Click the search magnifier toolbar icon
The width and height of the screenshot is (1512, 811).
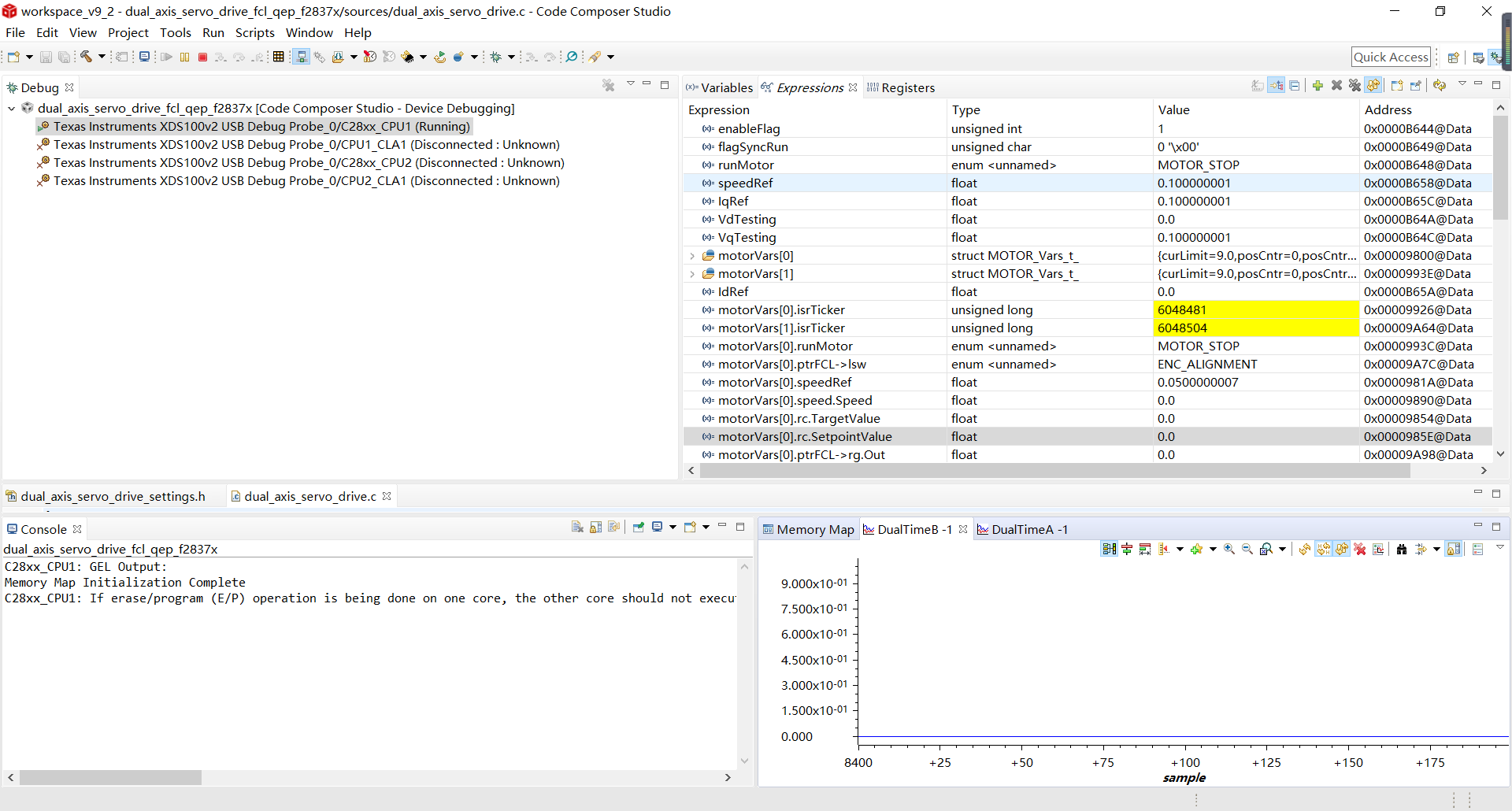(572, 57)
